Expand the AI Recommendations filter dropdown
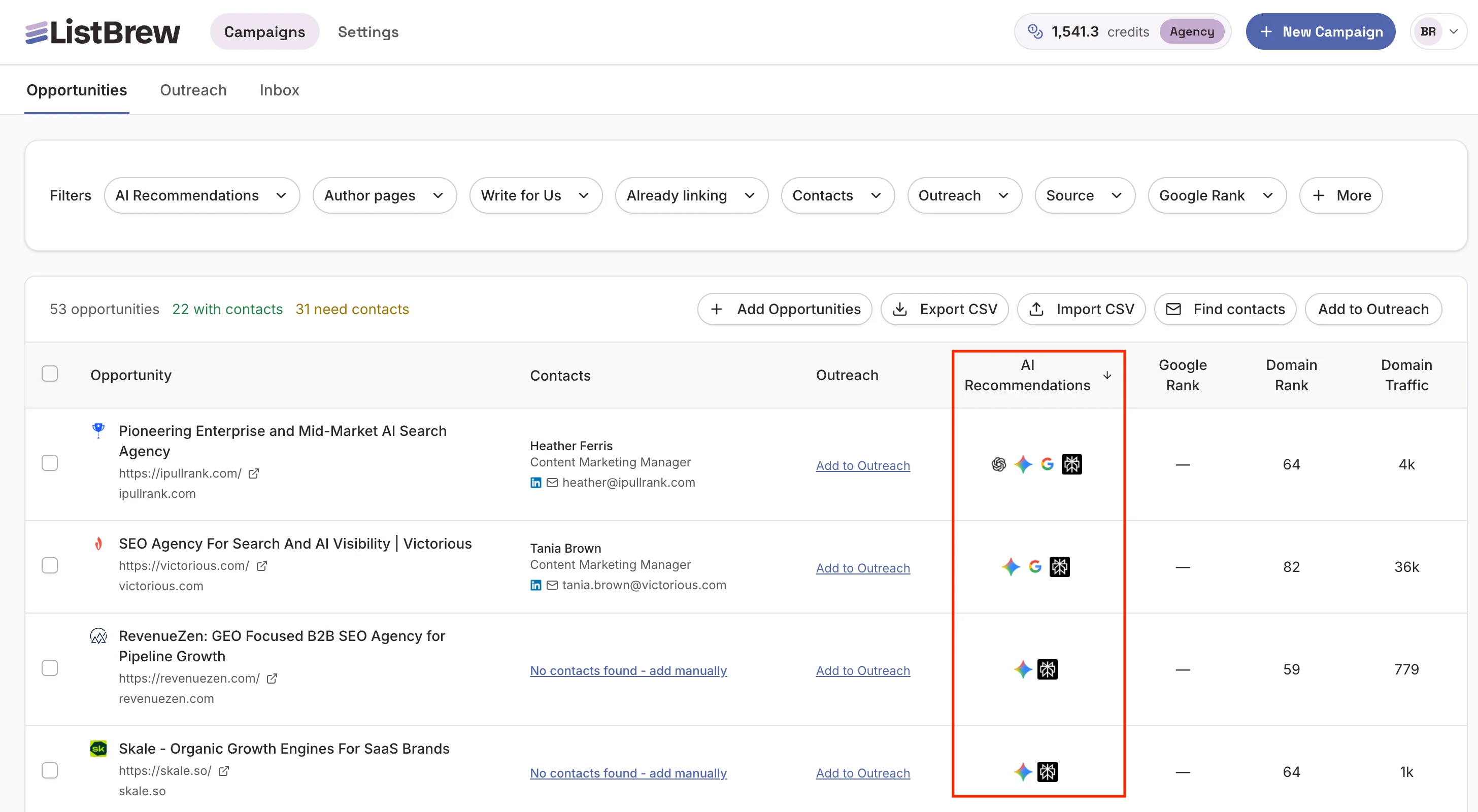This screenshot has width=1478, height=812. coord(202,196)
